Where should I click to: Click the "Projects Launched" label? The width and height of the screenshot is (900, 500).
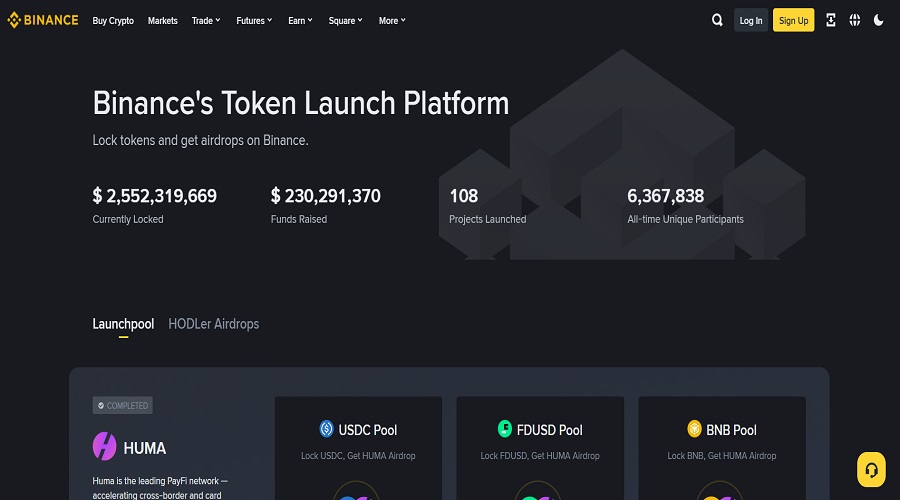coord(487,219)
